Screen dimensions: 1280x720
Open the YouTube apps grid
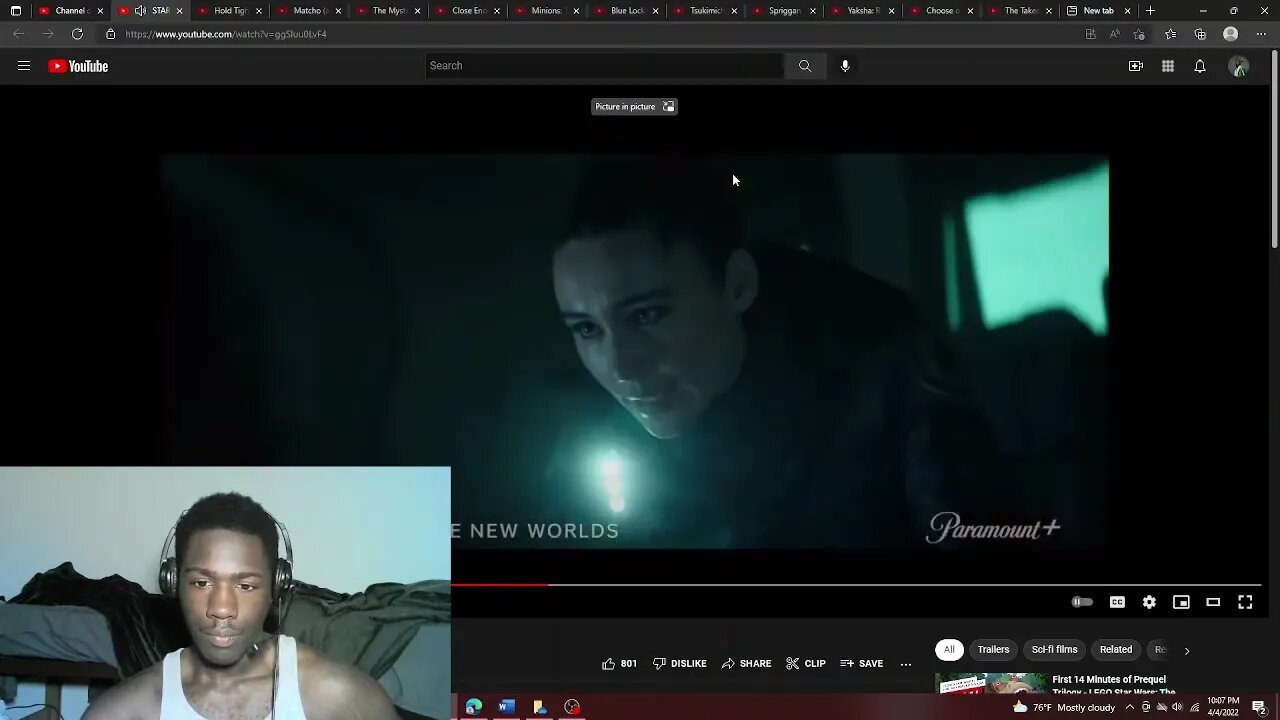[x=1168, y=66]
